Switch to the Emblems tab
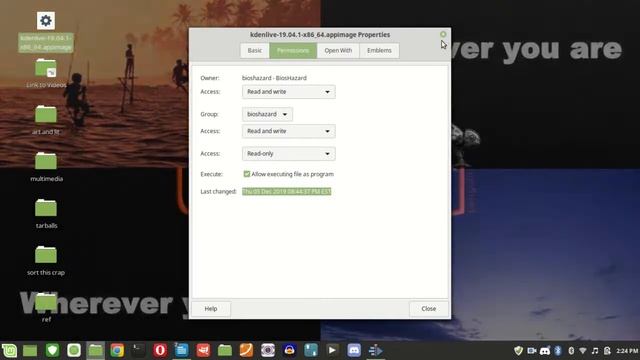 [x=379, y=51]
